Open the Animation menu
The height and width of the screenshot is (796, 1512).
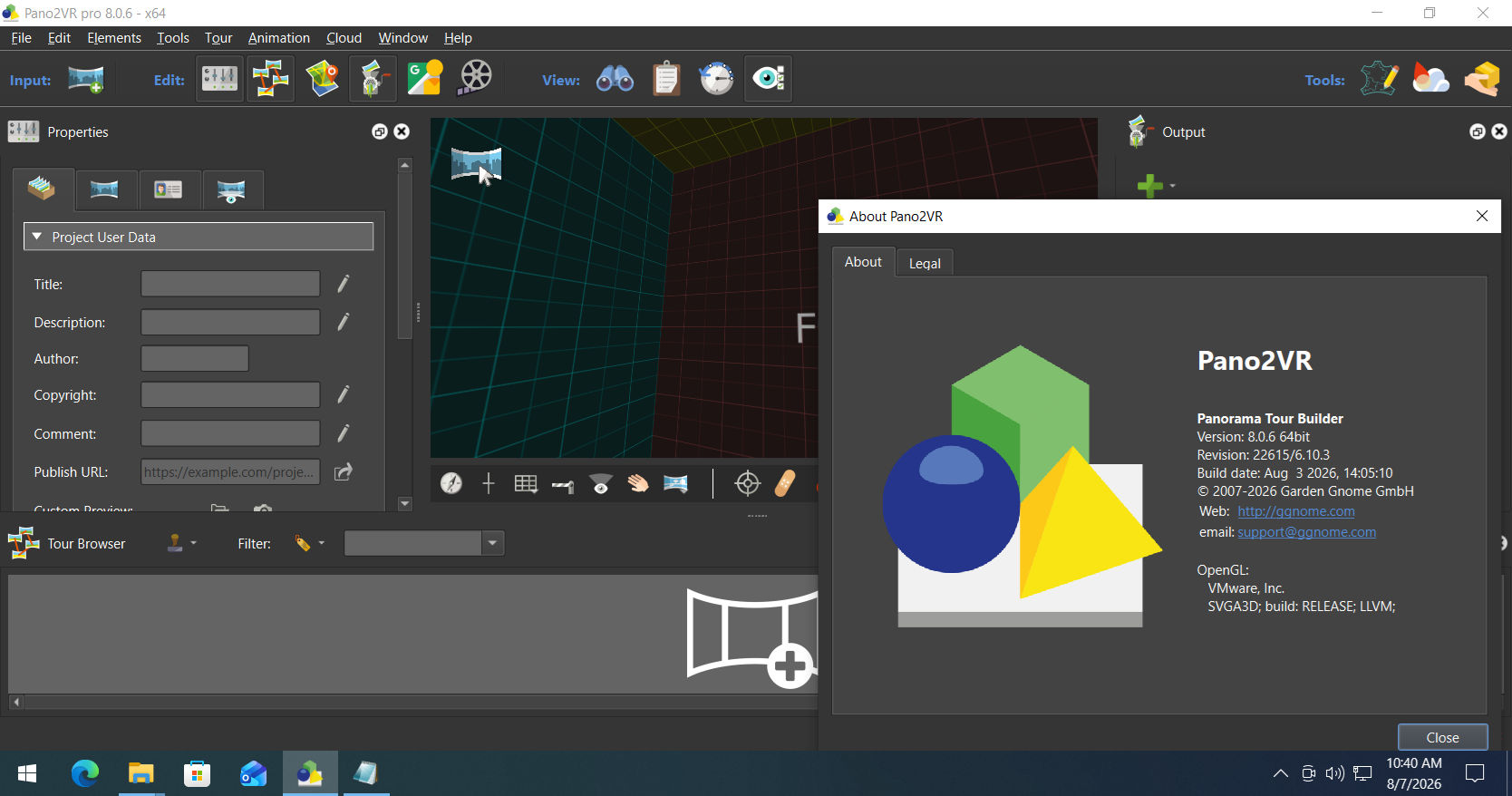pyautogui.click(x=279, y=38)
